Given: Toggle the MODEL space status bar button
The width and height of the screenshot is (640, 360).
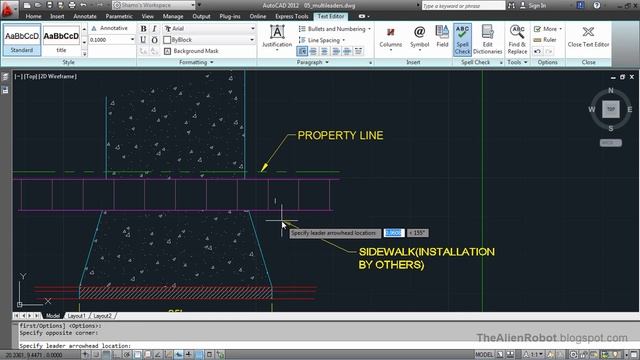Looking at the screenshot, I should pos(484,355).
